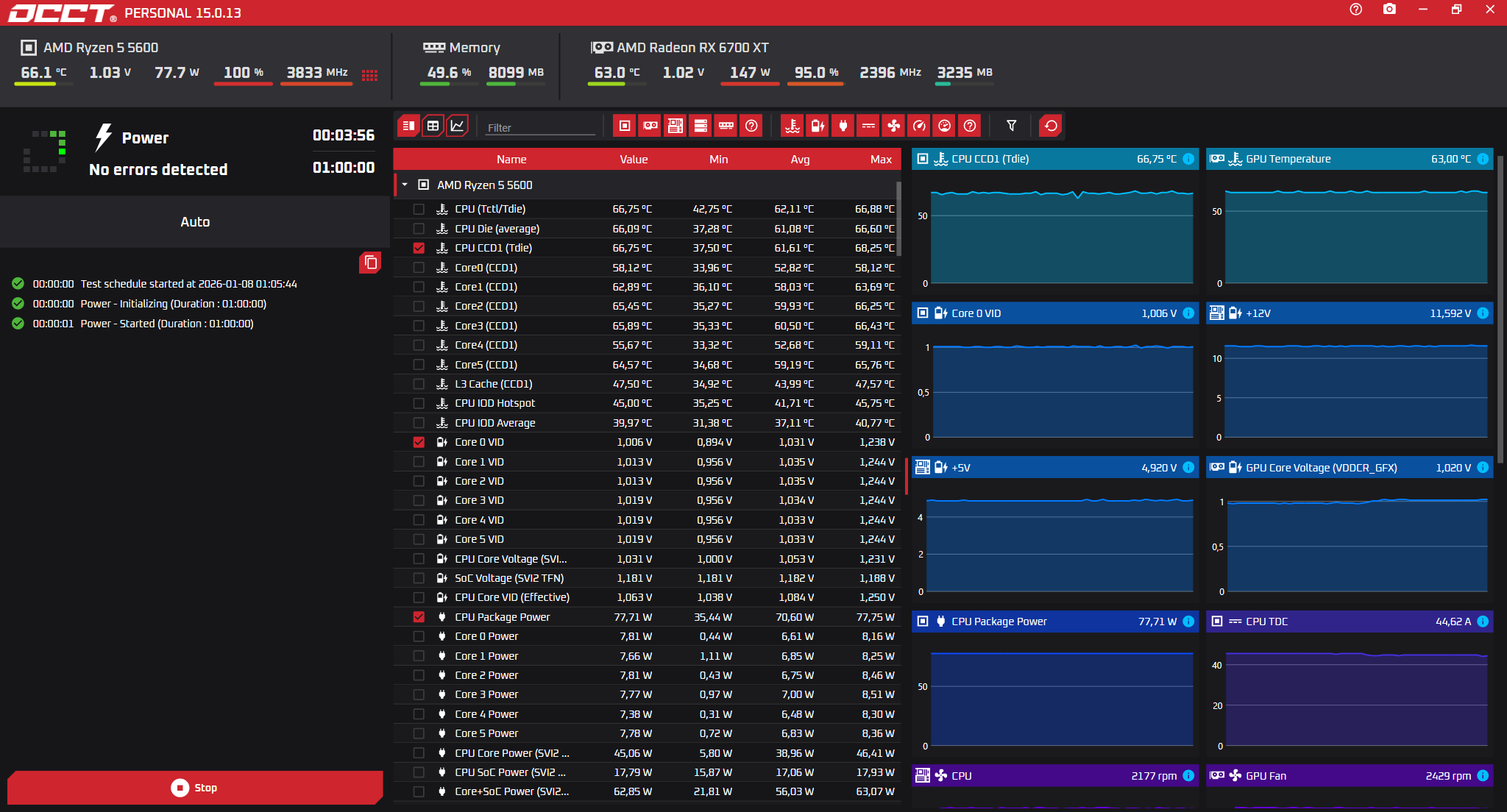The width and height of the screenshot is (1507, 812).
Task: Show info for the CPU TDC graph
Action: pyautogui.click(x=1483, y=622)
